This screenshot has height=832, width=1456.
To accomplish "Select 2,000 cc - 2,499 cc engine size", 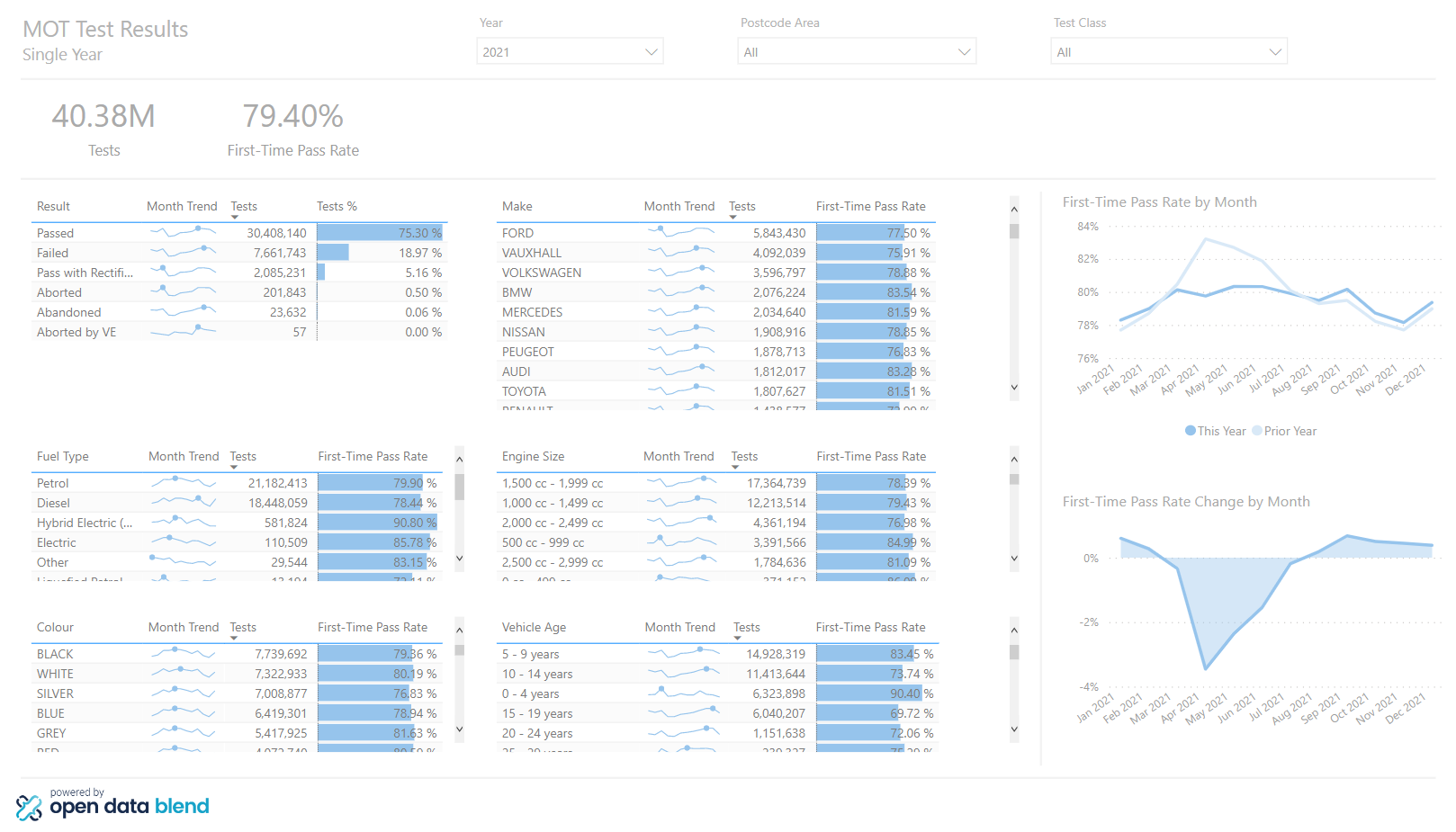I will (716, 523).
